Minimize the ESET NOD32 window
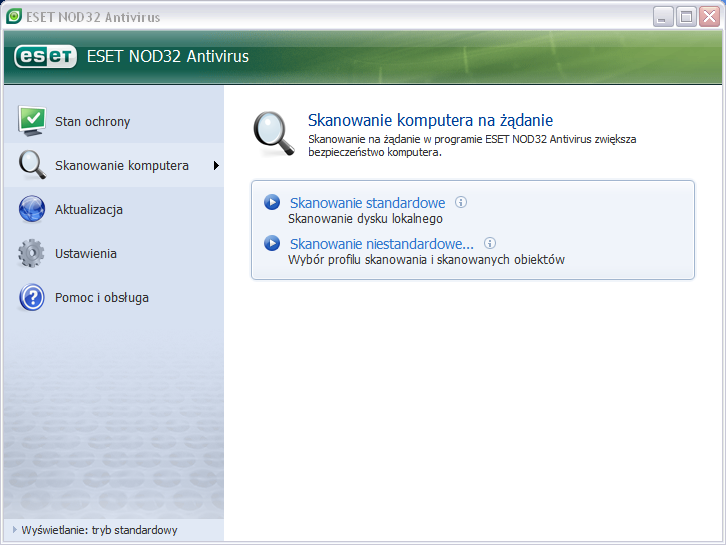Image resolution: width=726 pixels, height=545 pixels. [x=663, y=17]
